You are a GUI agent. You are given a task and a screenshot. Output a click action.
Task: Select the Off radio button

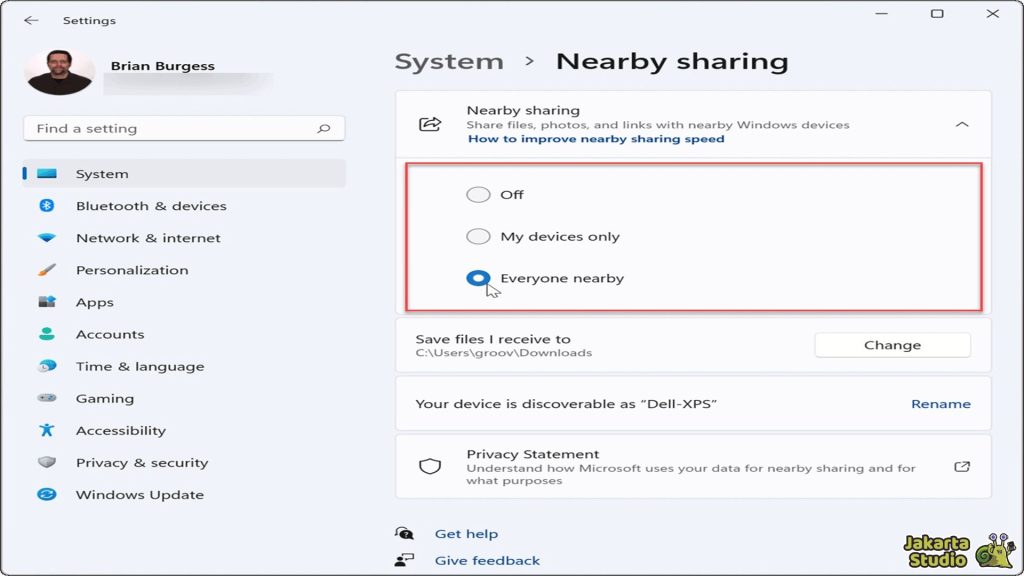[x=478, y=195]
